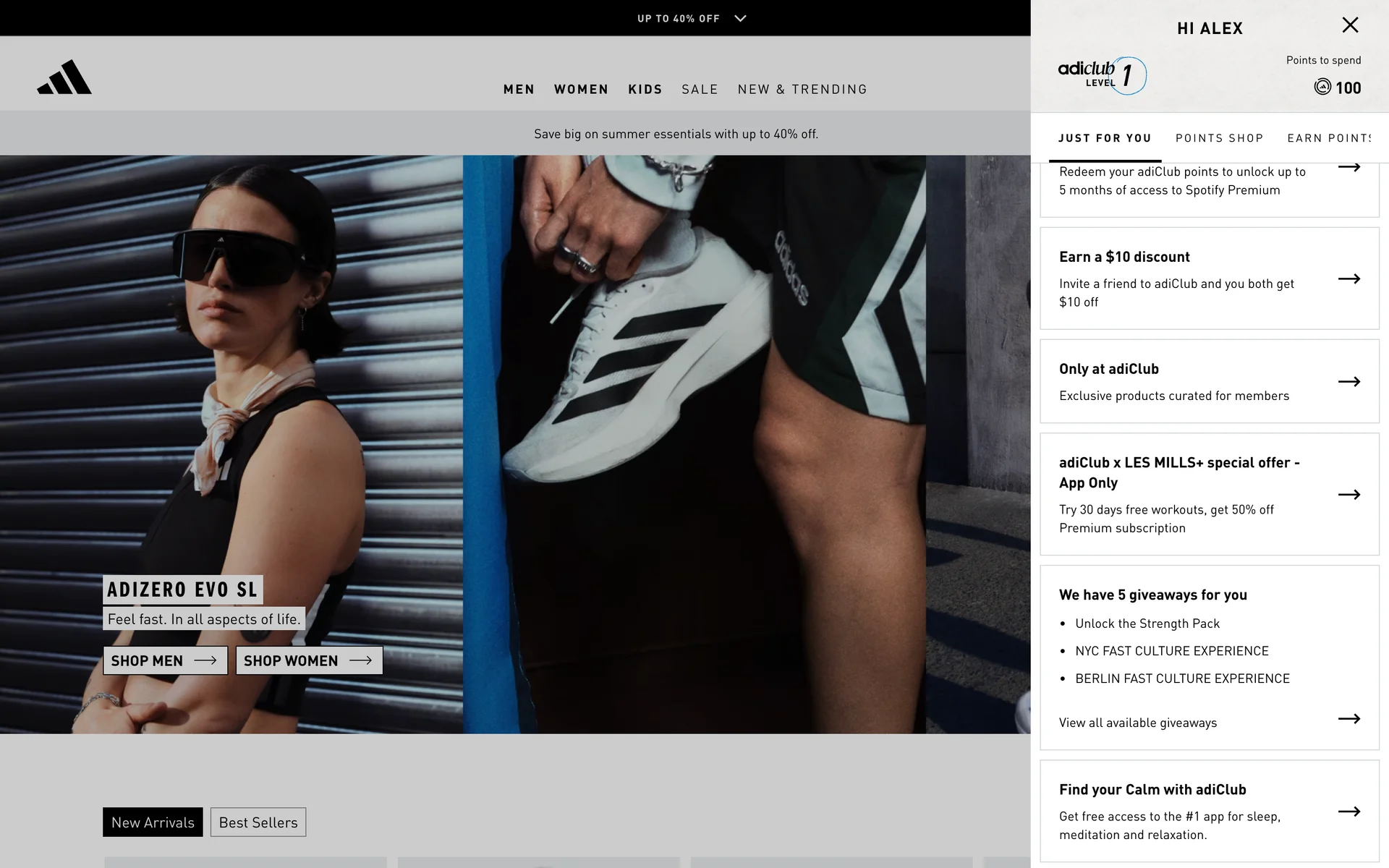Toggle to the Best Sellers filter

click(x=258, y=822)
